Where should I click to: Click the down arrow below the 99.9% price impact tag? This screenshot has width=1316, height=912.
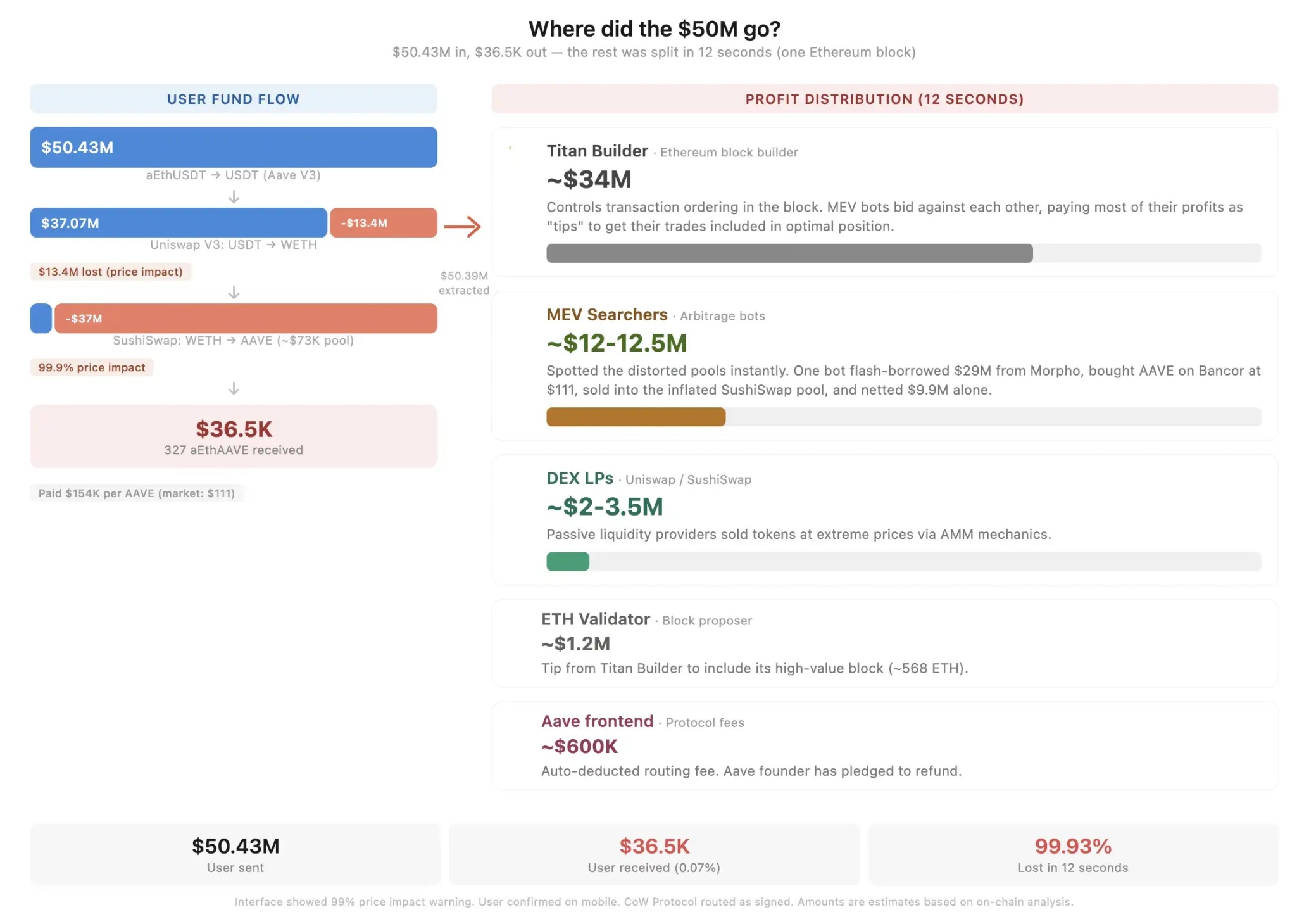pos(234,388)
